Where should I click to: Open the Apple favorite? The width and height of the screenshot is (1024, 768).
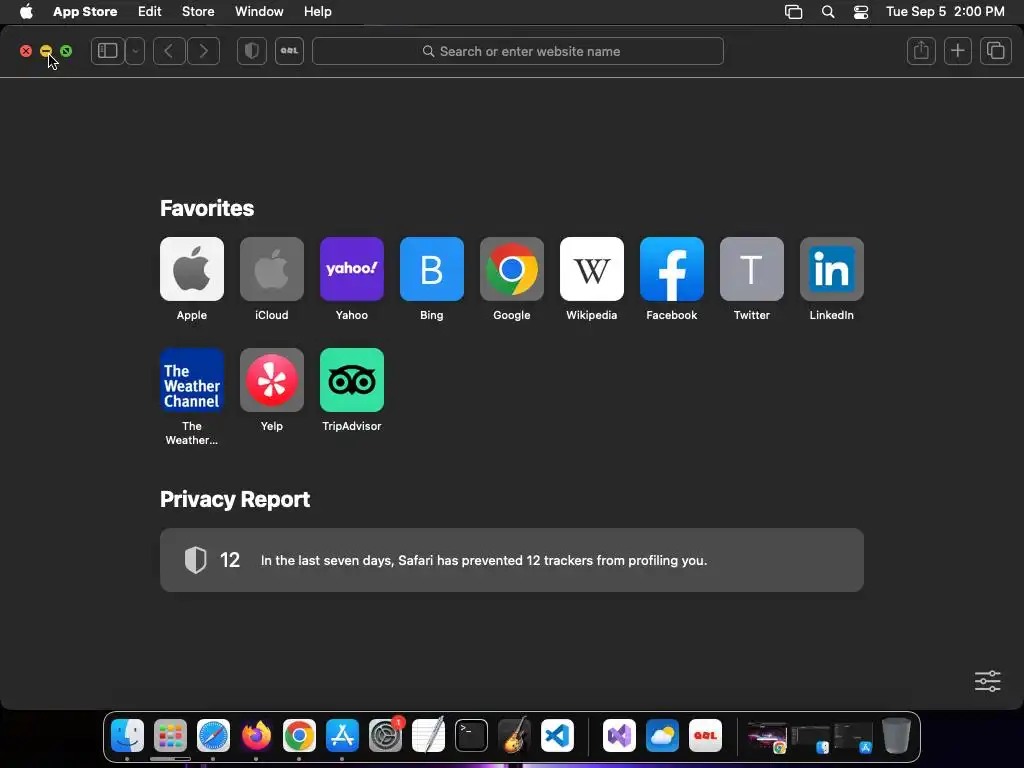[x=192, y=269]
